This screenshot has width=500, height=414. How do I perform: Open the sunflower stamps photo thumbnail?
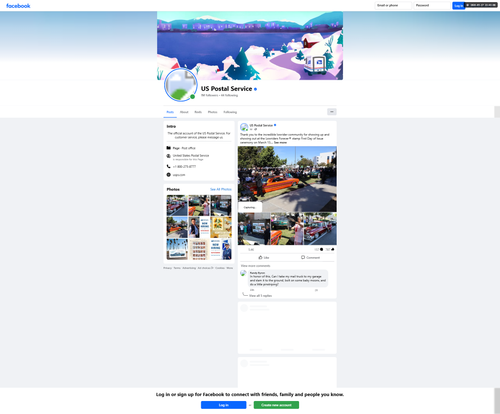[221, 227]
